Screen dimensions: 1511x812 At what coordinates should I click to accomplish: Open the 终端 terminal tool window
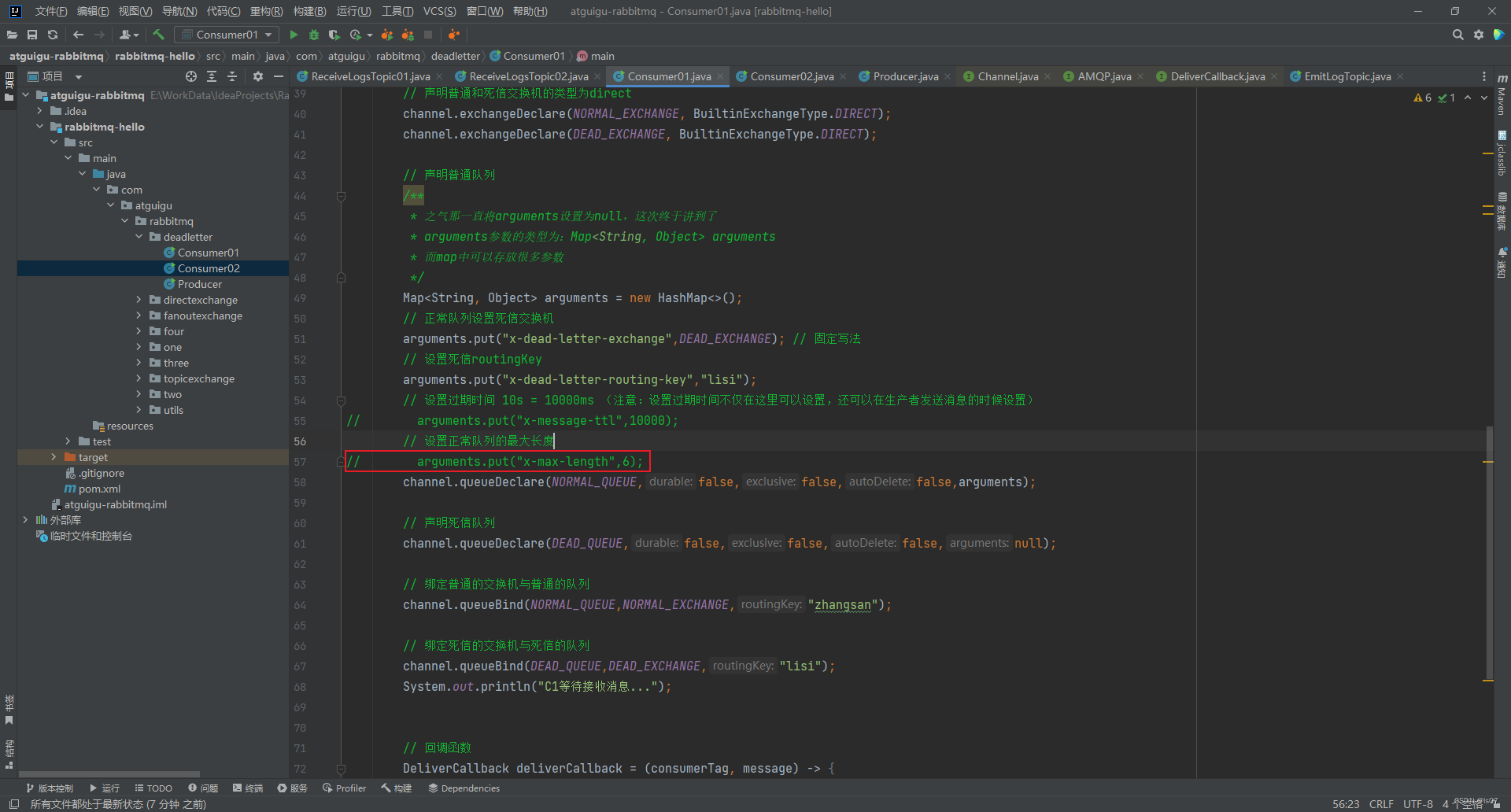tap(248, 788)
